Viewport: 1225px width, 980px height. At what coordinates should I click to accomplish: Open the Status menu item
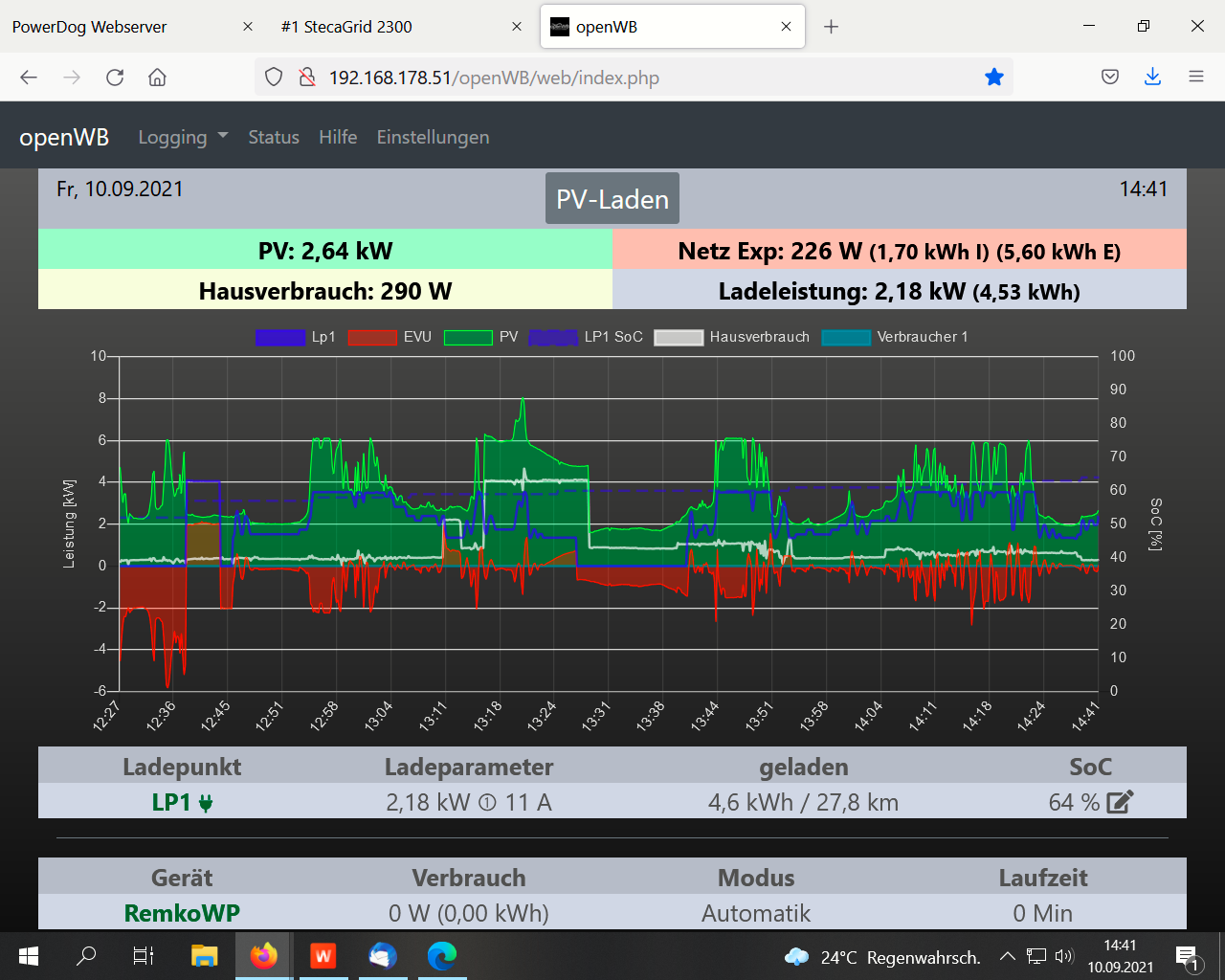click(x=274, y=138)
